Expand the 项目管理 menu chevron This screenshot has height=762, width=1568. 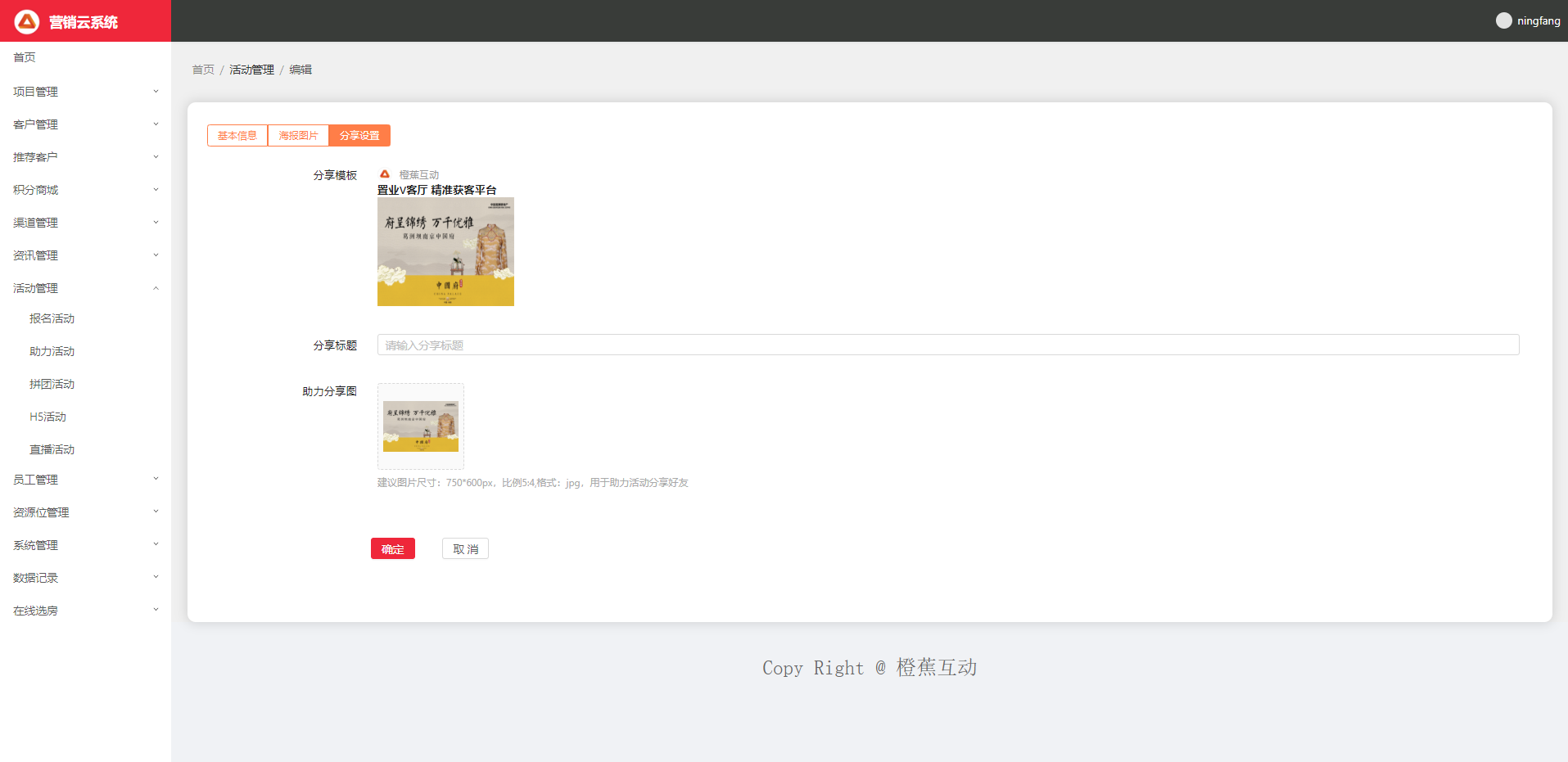[x=156, y=92]
